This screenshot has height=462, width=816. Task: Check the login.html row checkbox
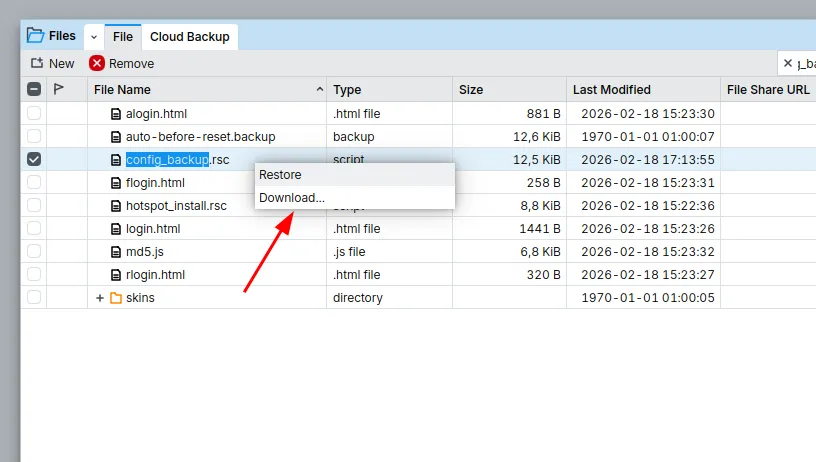[34, 229]
